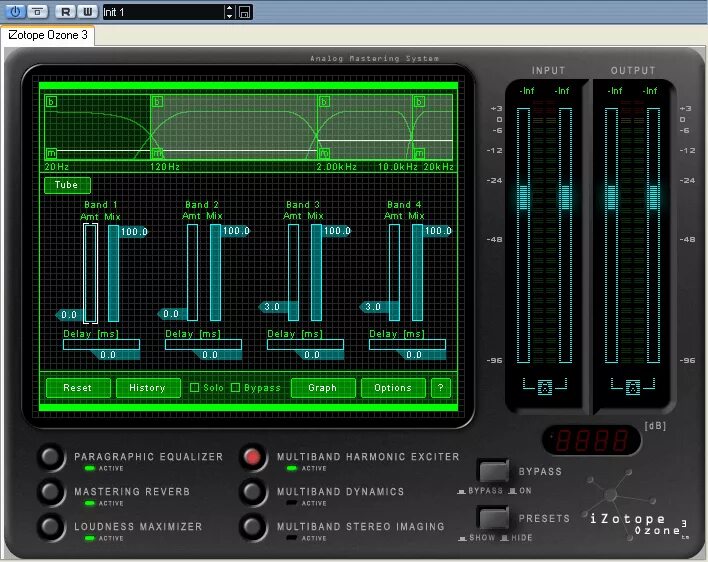Select the Mastering Reverb module knob

[51, 491]
